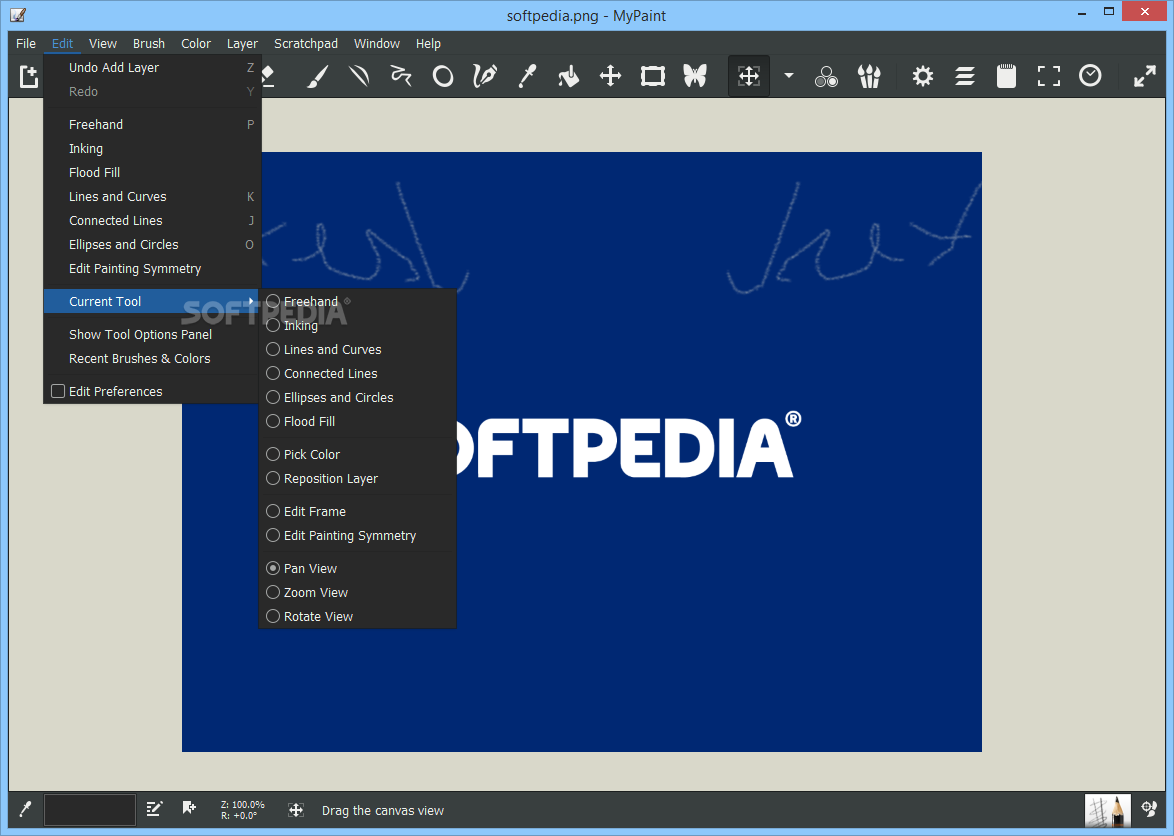
Task: Select Flood Fill radio option
Action: pos(273,421)
